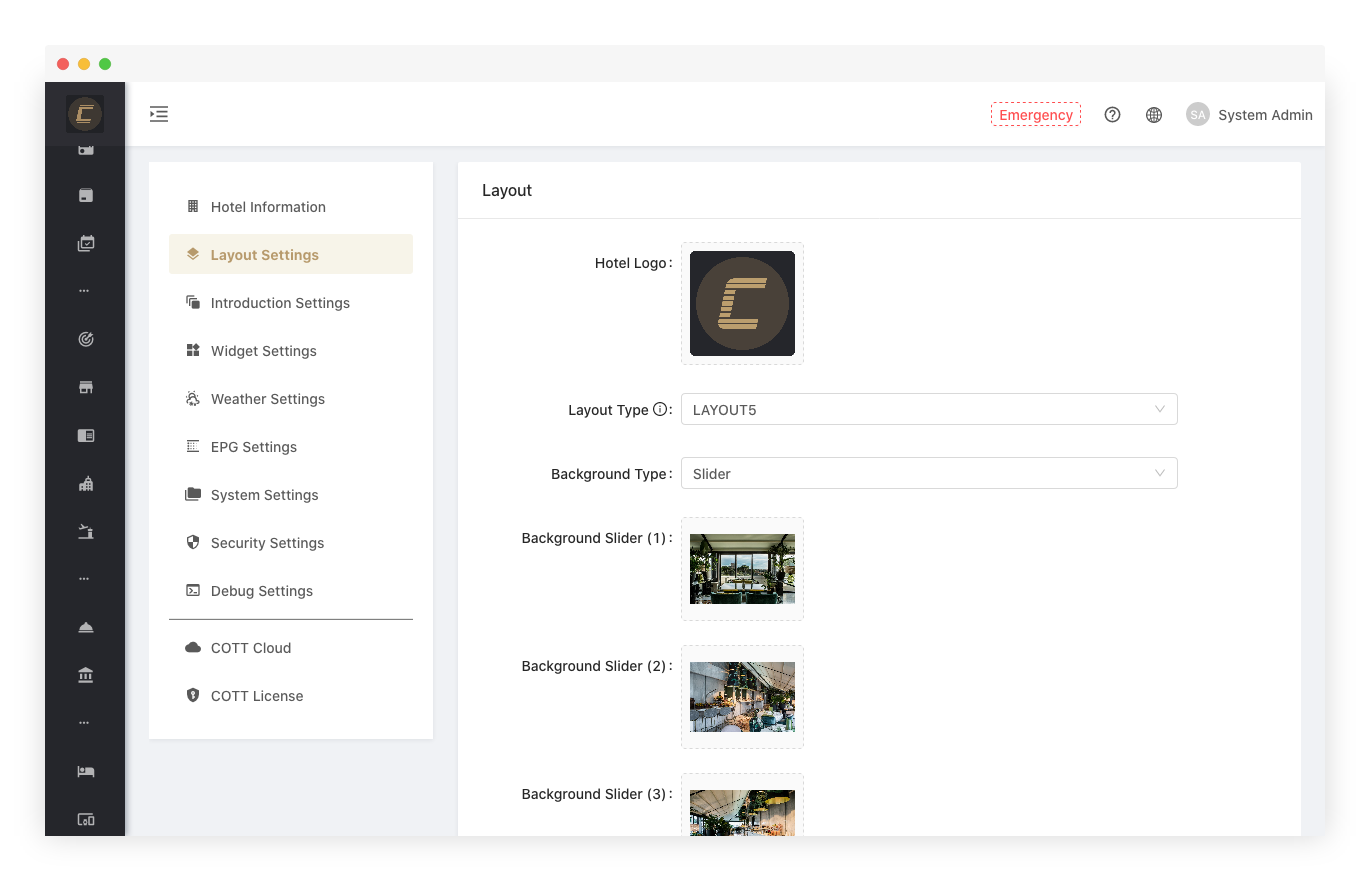Toggle the sidebar collapse menu icon
1370x881 pixels.
159,114
